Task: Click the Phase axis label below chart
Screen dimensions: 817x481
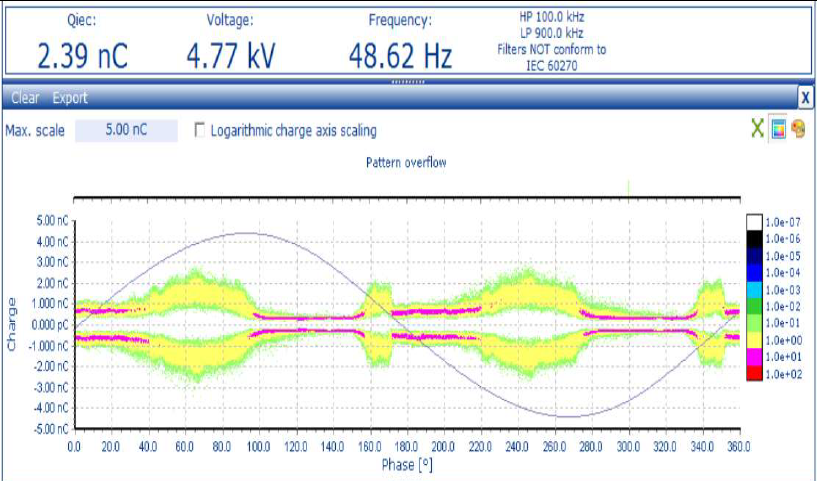Action: pyautogui.click(x=406, y=465)
